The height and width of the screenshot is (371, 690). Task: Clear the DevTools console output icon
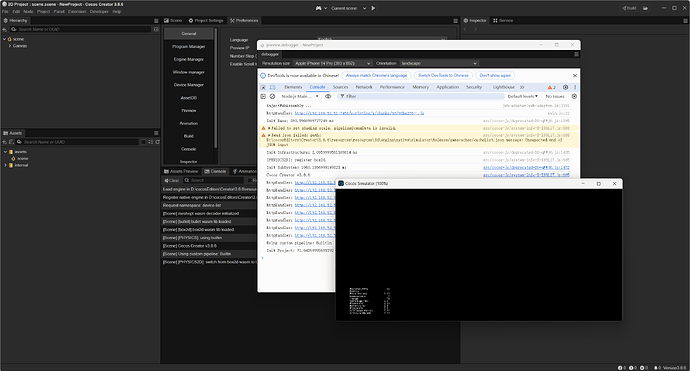pos(272,96)
